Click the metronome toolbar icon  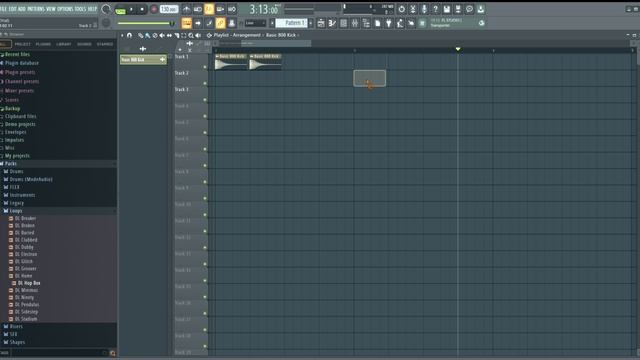point(186,9)
